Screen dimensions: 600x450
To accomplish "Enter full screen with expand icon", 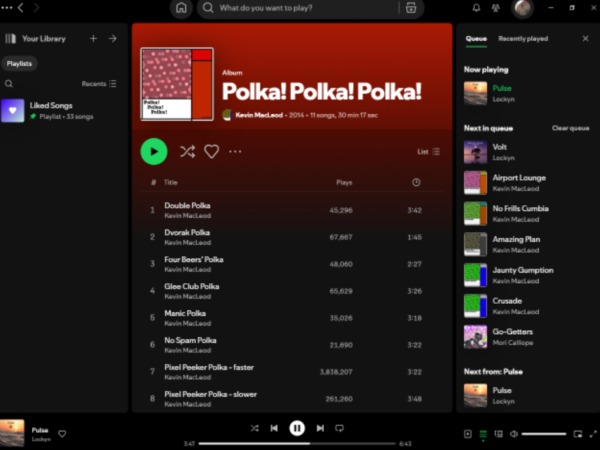I will [593, 434].
